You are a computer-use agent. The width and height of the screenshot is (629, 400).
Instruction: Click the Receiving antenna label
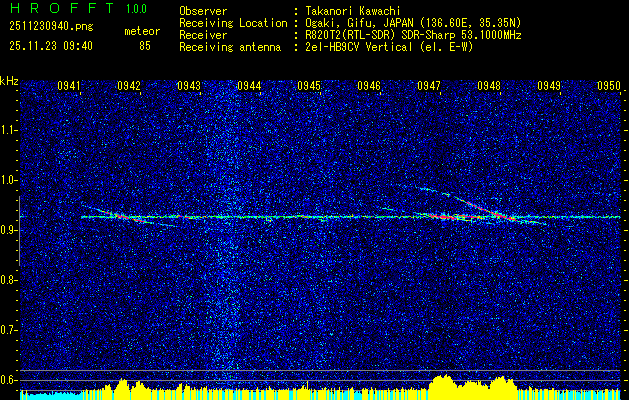[230, 47]
